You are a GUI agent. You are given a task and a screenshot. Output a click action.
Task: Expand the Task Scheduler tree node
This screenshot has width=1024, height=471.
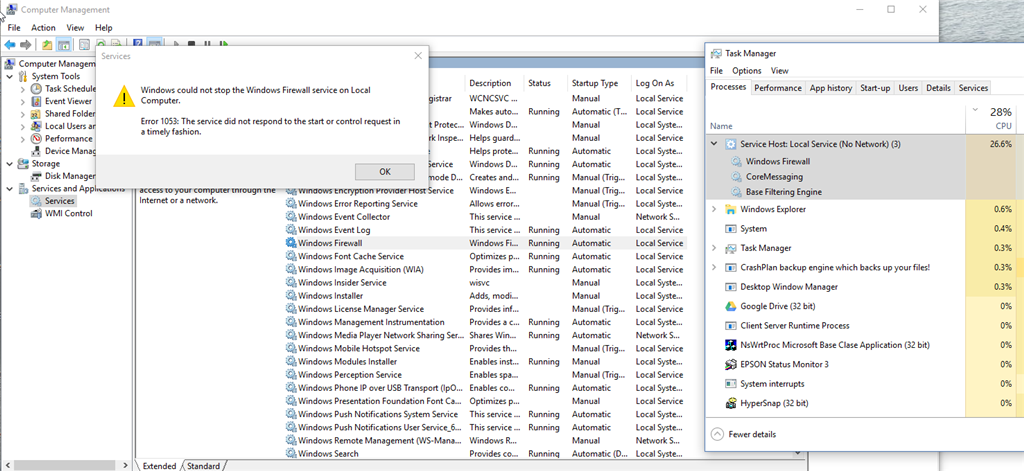point(23,89)
